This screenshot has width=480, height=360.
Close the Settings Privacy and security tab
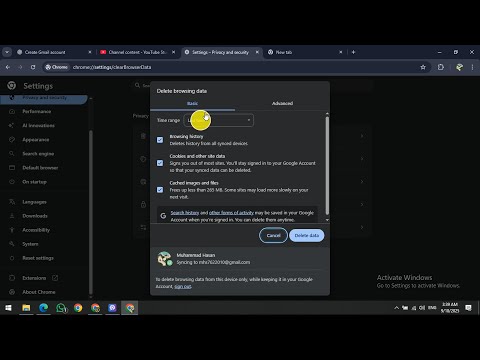[257, 52]
